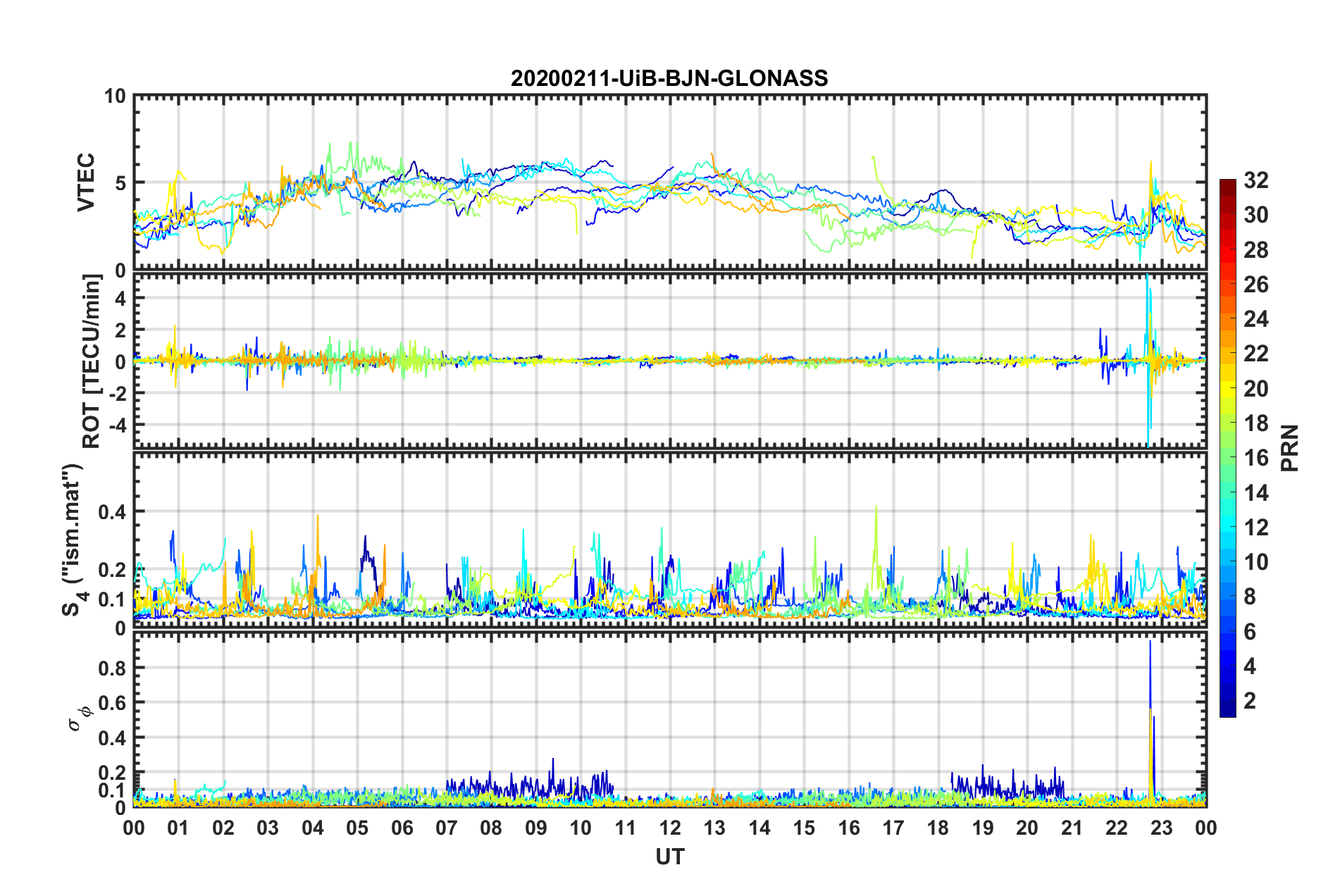Click the VTEC y-axis tick 10
Screen dimensions: 1340x896
coord(115,97)
